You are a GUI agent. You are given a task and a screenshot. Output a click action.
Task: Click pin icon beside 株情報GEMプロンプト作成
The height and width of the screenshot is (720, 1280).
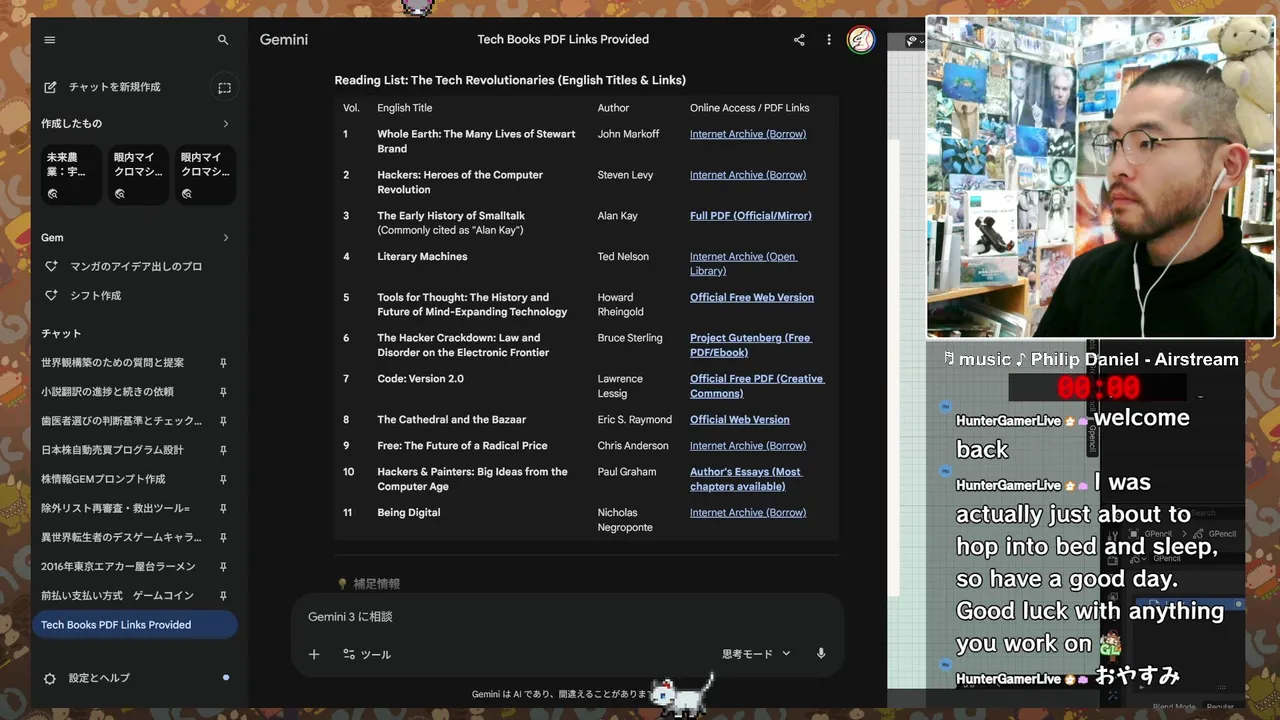pyautogui.click(x=223, y=479)
